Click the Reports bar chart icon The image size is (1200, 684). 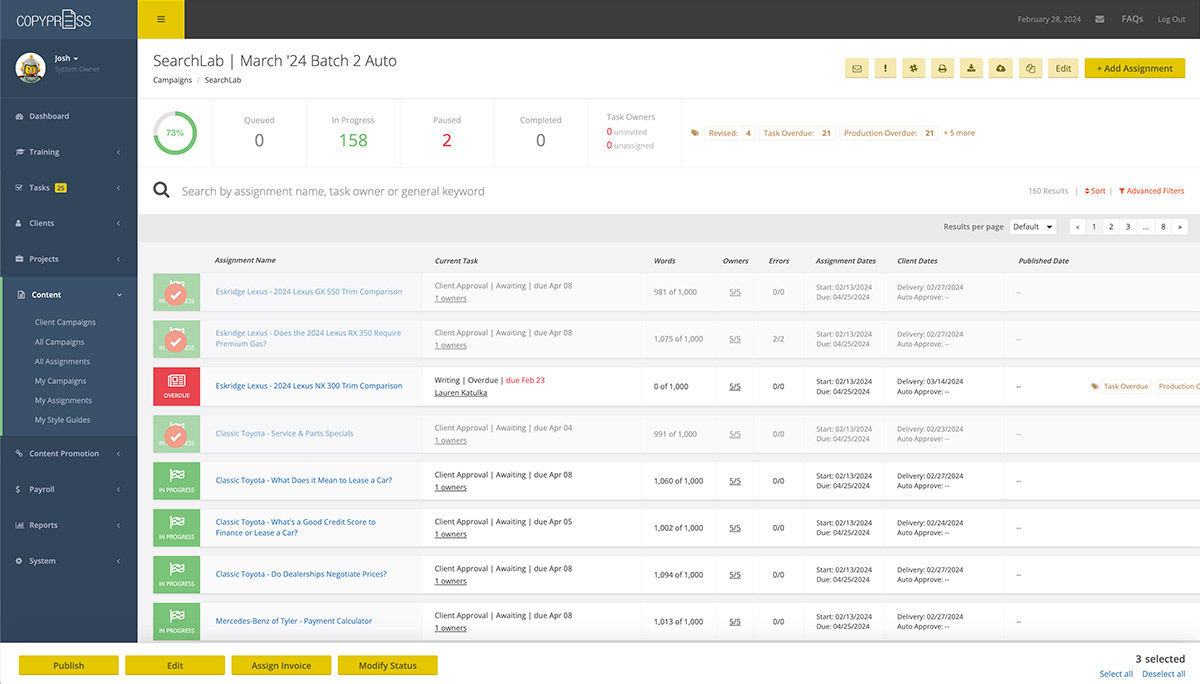20,525
